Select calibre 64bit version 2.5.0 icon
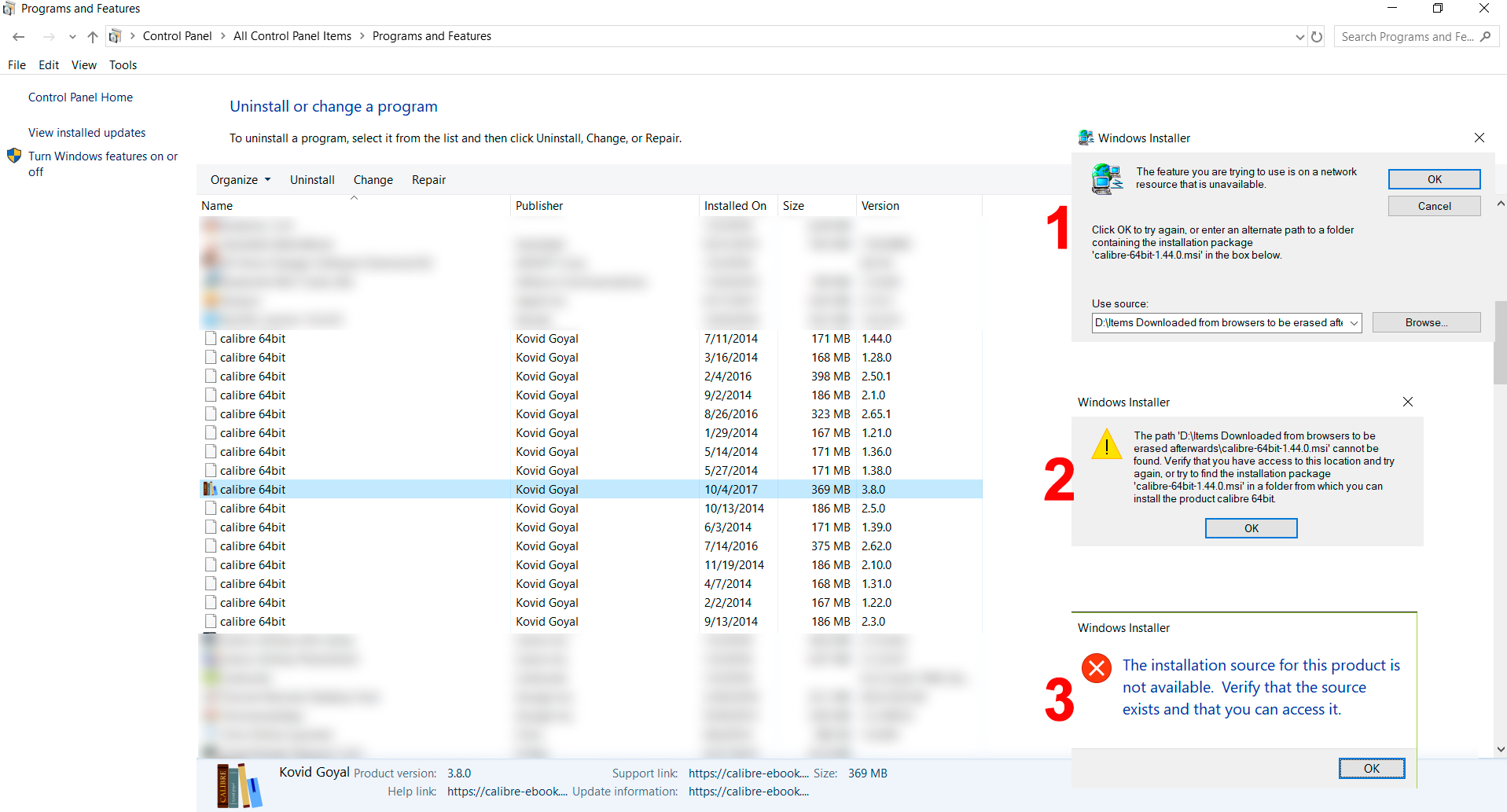 coord(211,509)
